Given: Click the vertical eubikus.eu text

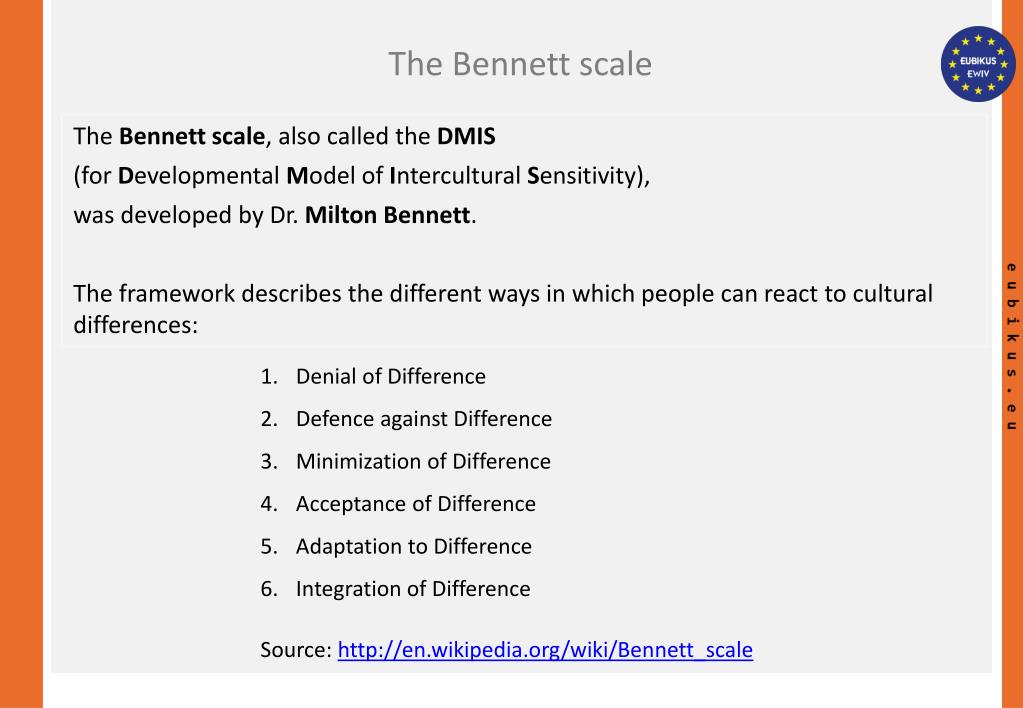Looking at the screenshot, I should [x=1011, y=346].
